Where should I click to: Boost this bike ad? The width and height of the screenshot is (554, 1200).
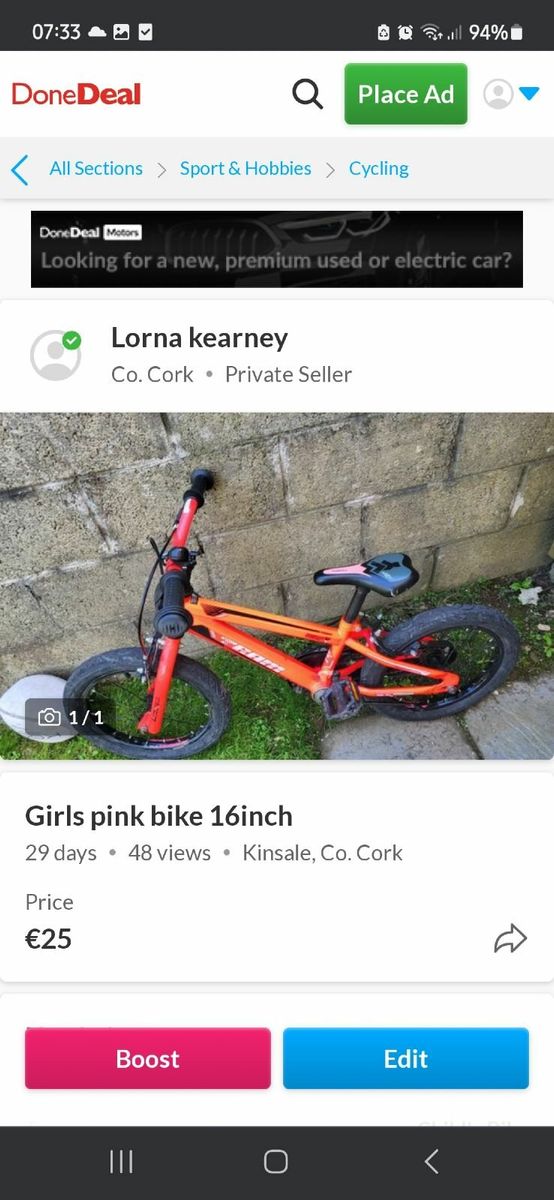coord(148,1058)
